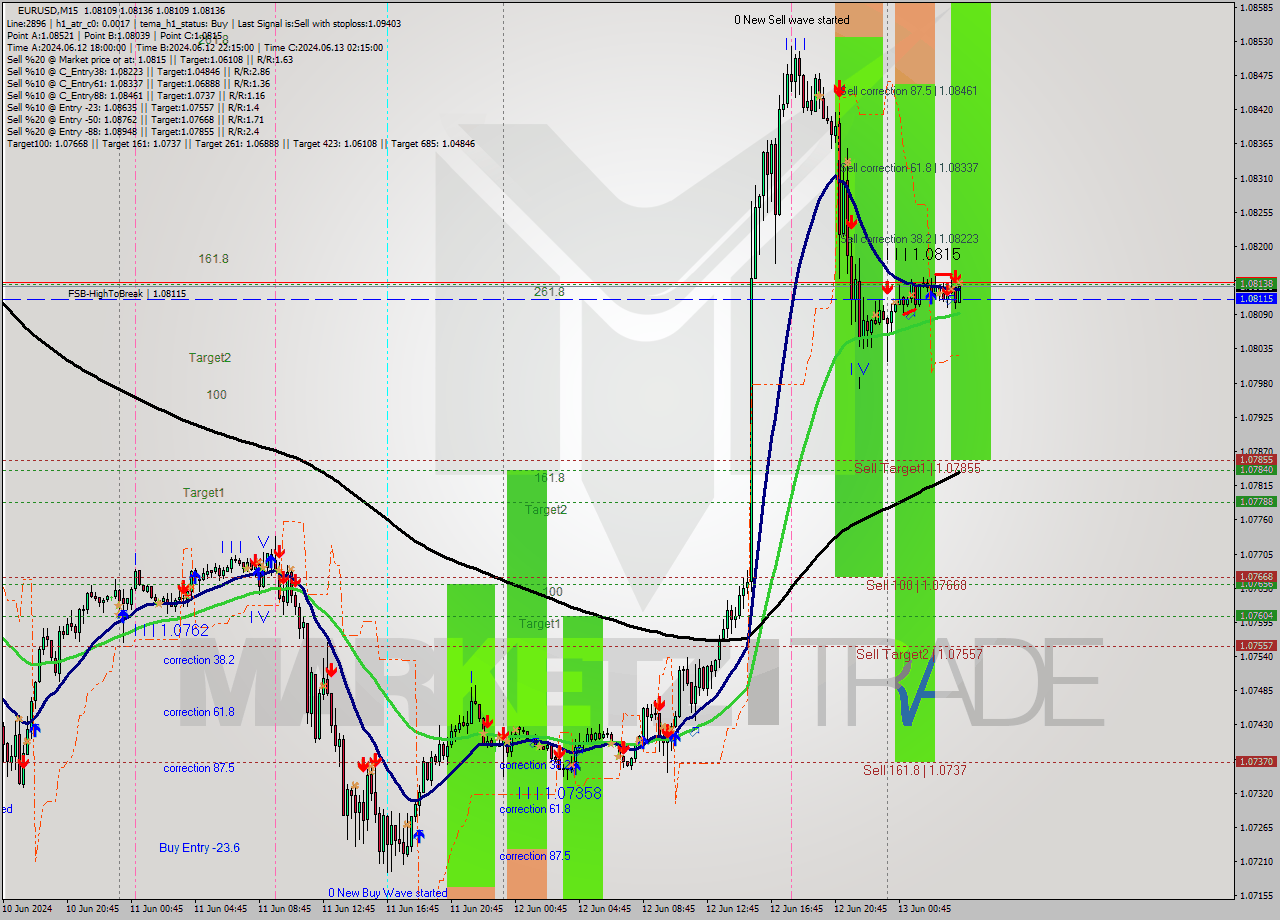Click 'Sell correction 38.2 | 1.08223' label

909,239
